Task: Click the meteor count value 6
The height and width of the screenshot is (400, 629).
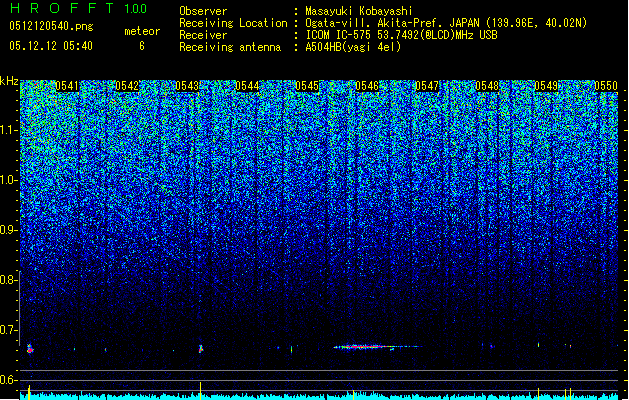Action: [x=142, y=46]
